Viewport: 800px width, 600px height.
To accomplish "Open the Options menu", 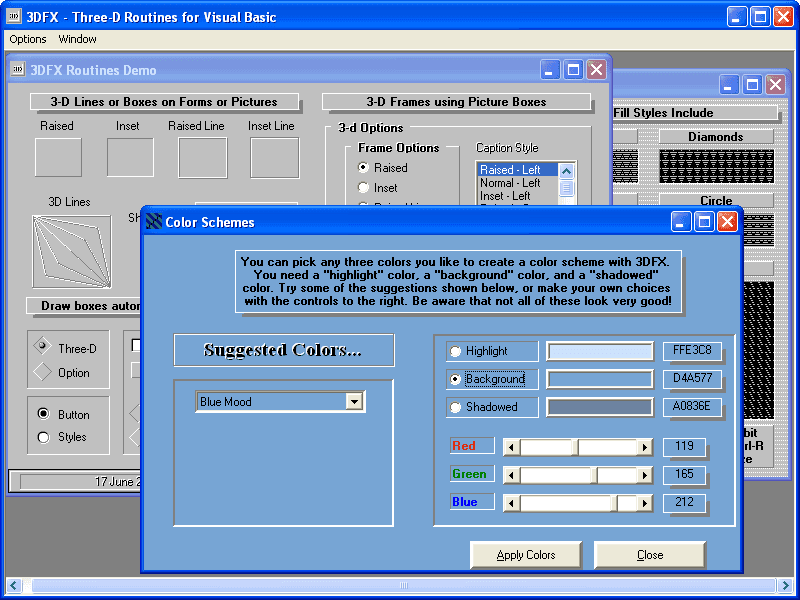I will [28, 39].
